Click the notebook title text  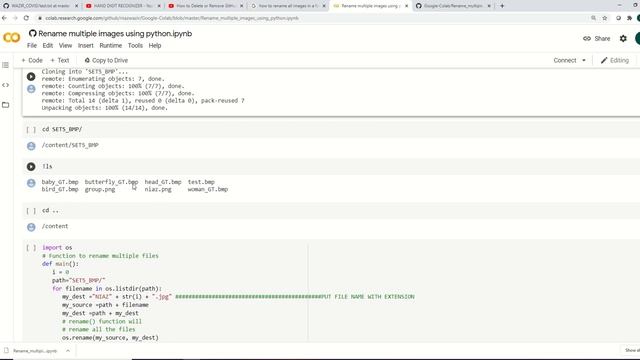115,33
